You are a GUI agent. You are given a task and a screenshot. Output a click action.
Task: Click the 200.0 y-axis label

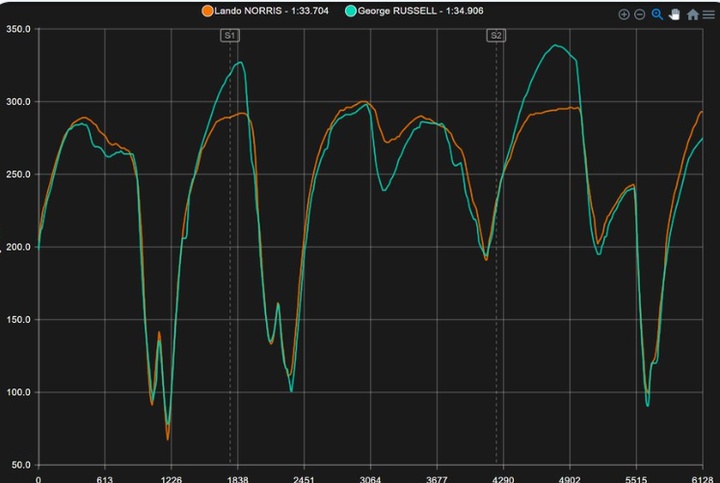pyautogui.click(x=18, y=247)
